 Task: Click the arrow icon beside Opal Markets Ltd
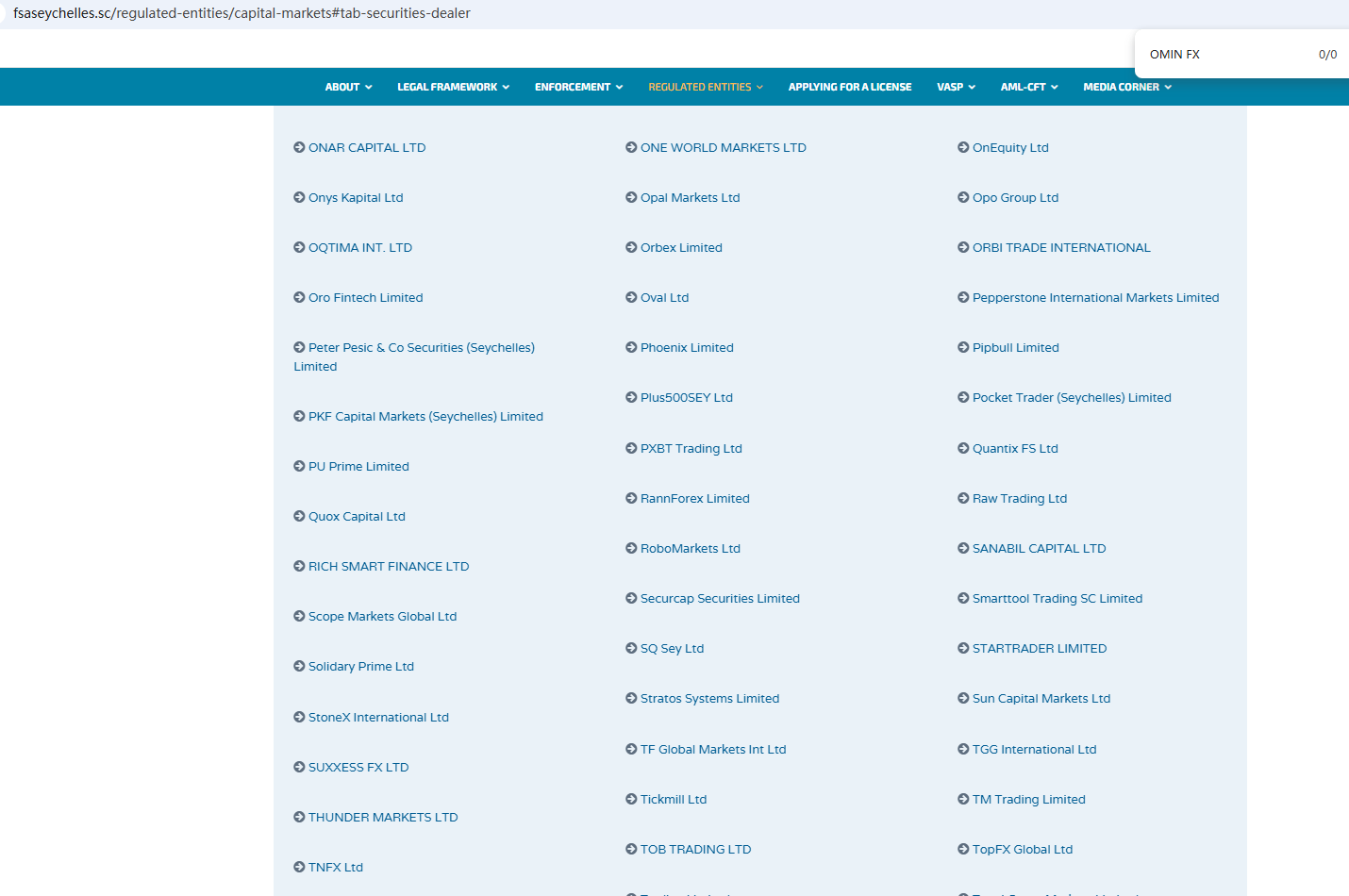pos(631,197)
